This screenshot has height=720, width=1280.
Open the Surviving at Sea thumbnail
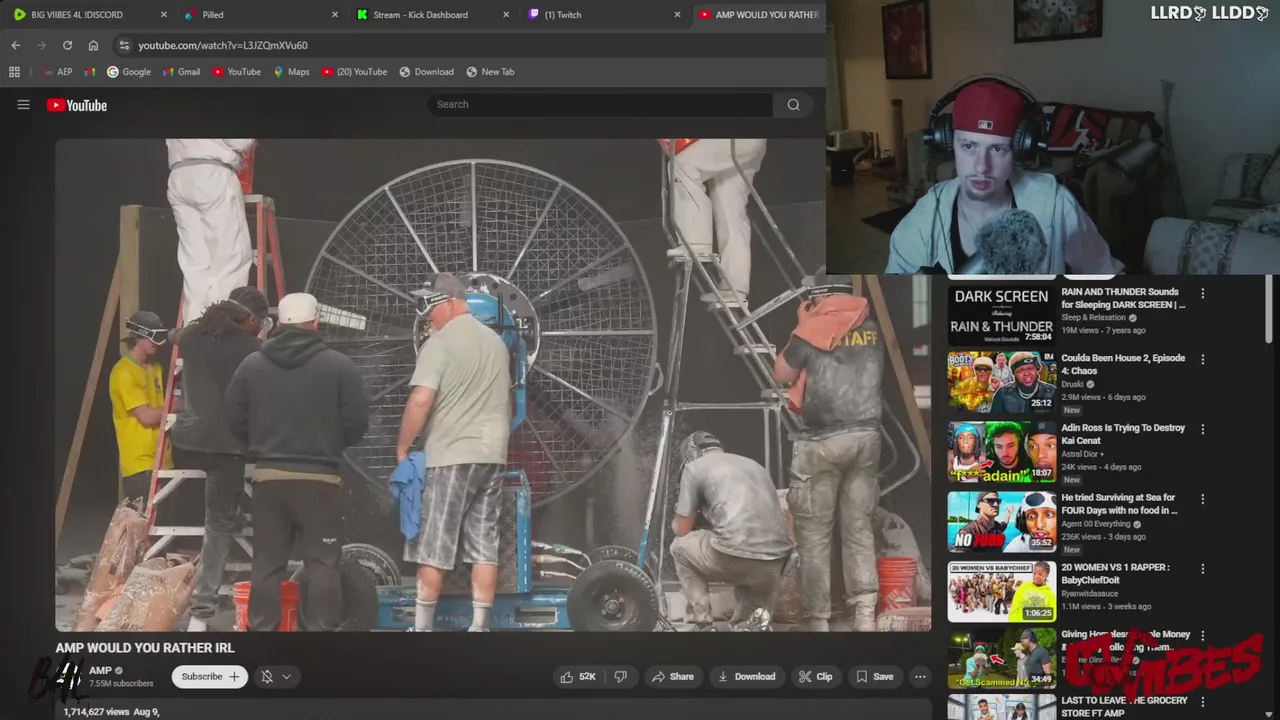coord(1001,521)
